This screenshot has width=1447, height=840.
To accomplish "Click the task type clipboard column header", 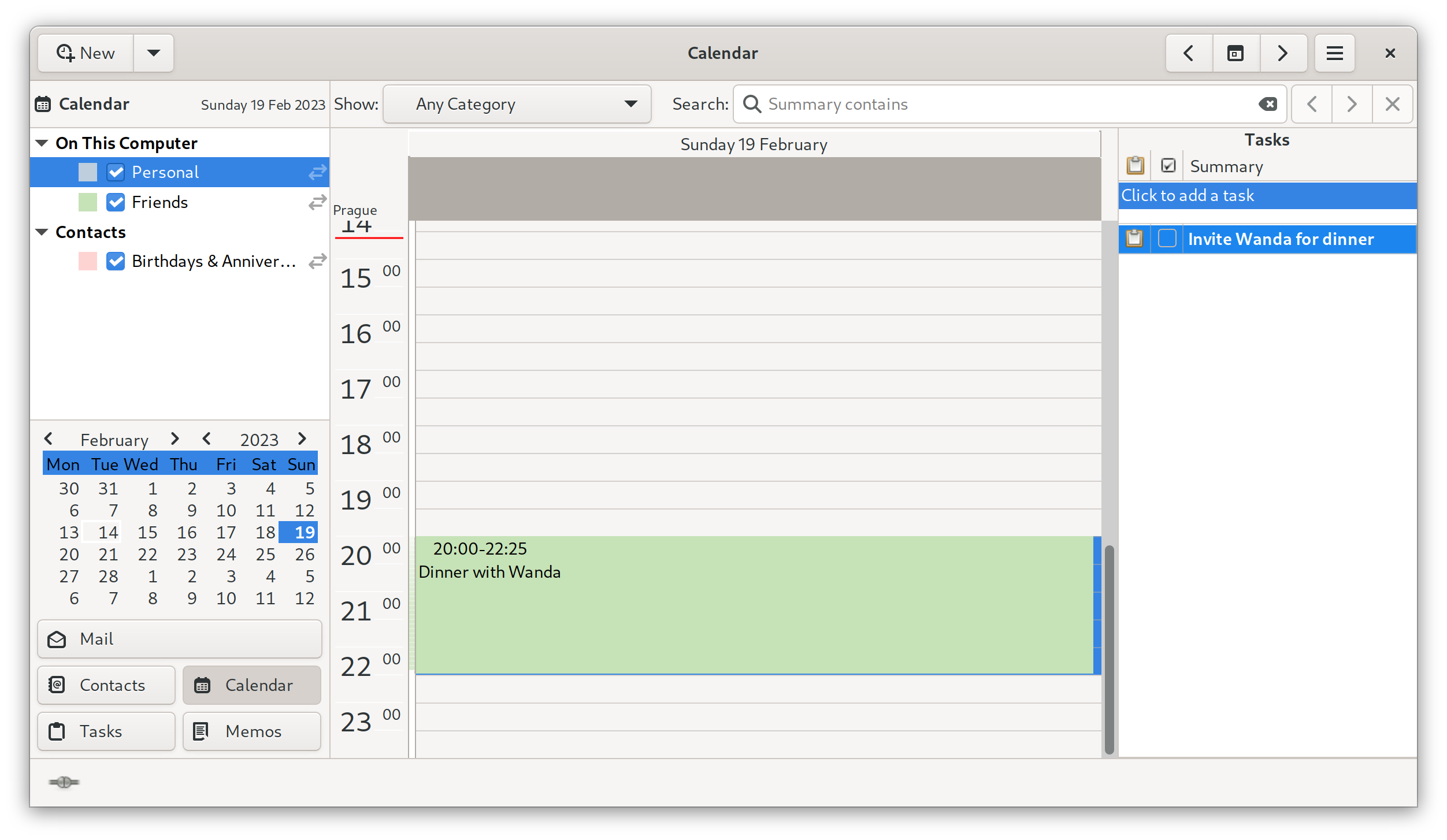I will click(1135, 166).
